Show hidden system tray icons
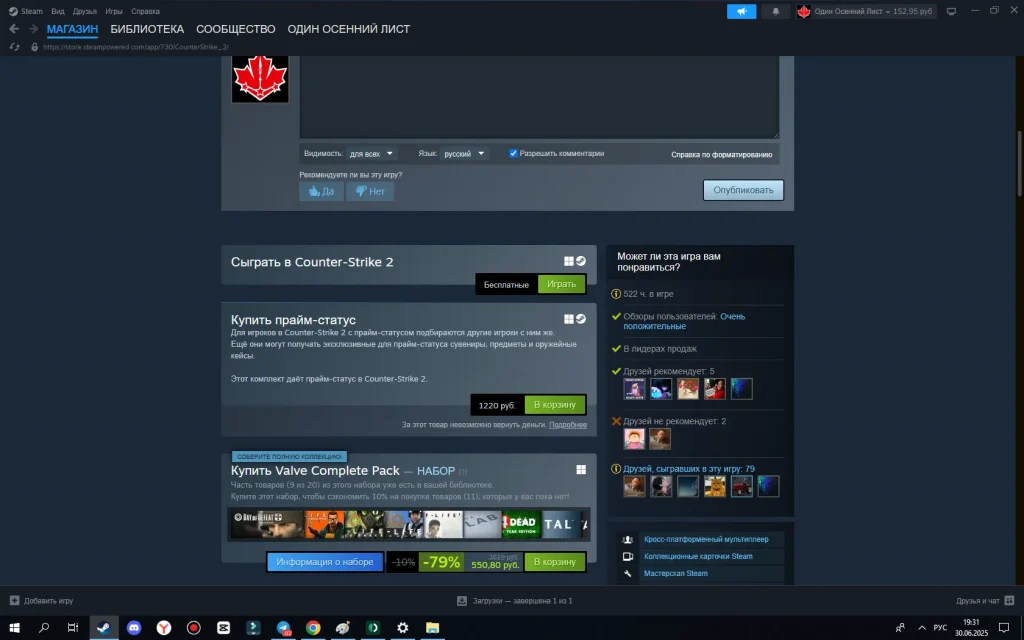This screenshot has height=640, width=1024. pos(922,628)
